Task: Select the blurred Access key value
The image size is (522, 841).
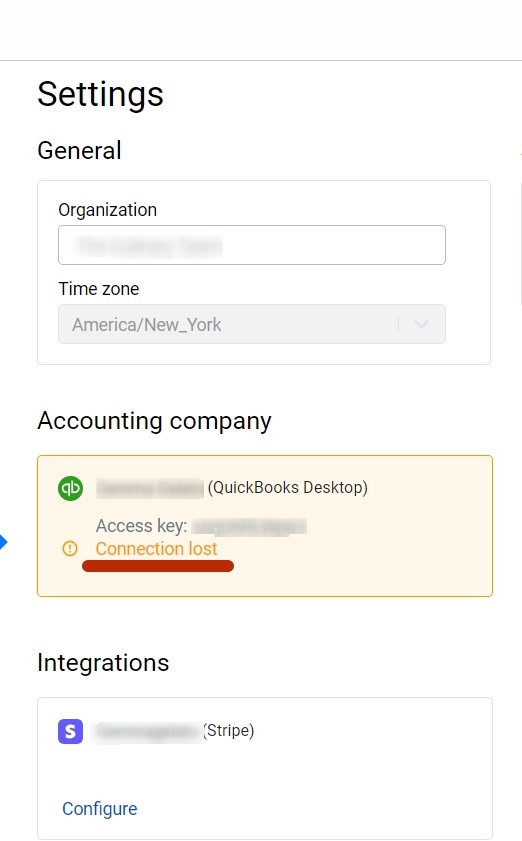Action: click(x=249, y=526)
